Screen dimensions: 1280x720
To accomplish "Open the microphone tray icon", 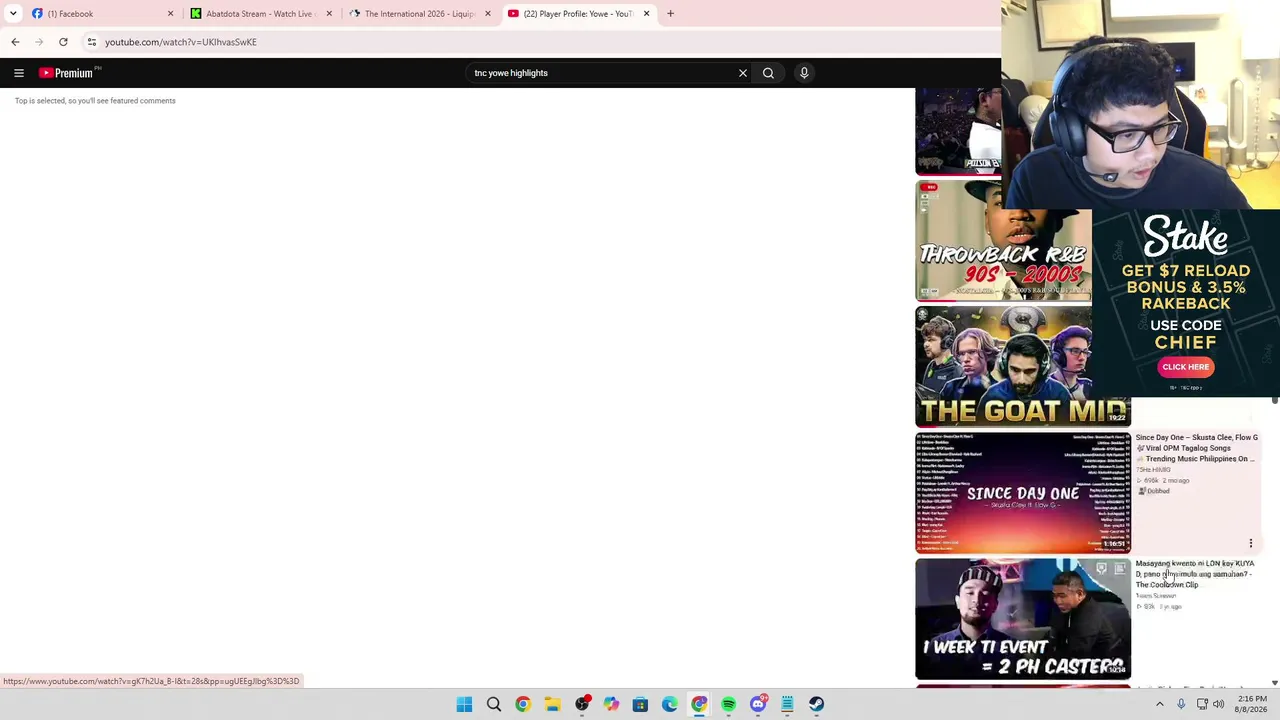I will pyautogui.click(x=1181, y=704).
